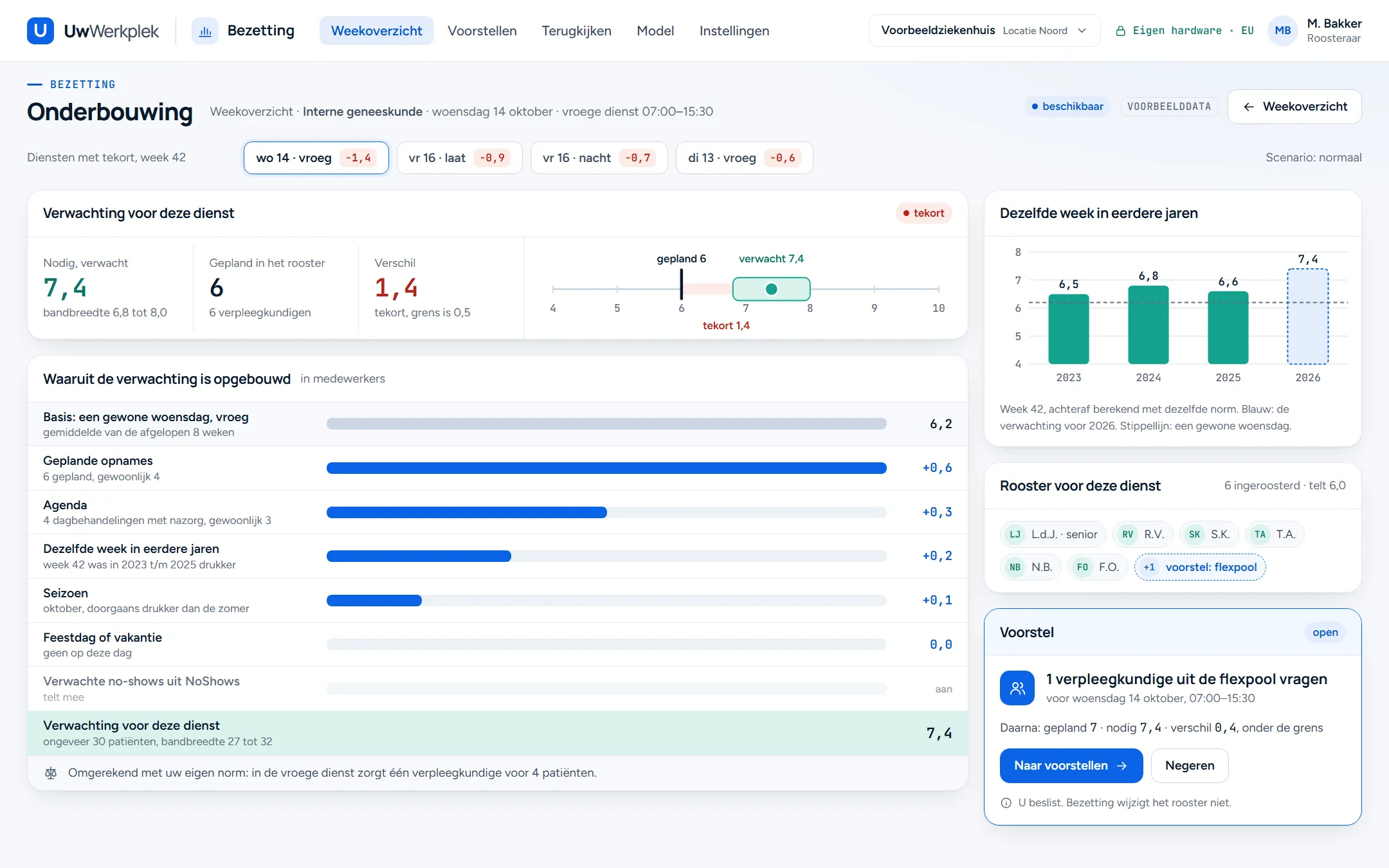Go to the Model tab
Image resolution: width=1389 pixels, height=868 pixels.
(x=655, y=31)
